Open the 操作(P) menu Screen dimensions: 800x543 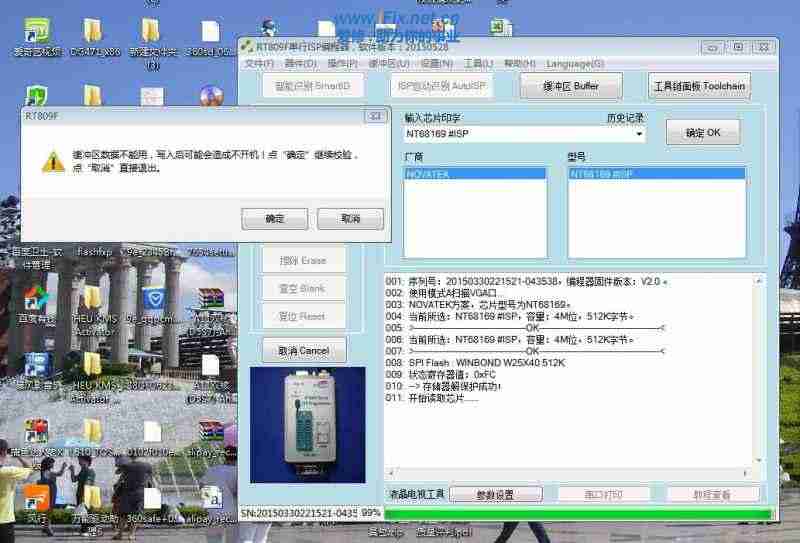[342, 64]
